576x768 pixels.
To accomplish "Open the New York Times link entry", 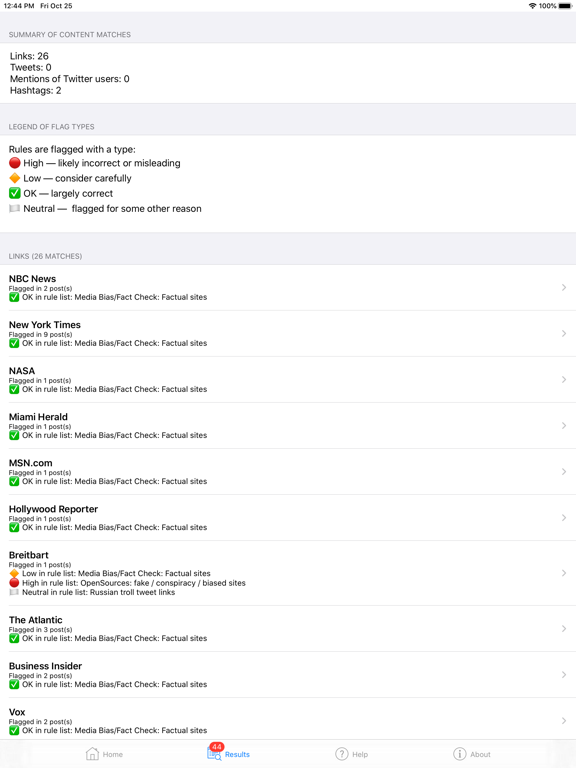I will [288, 334].
